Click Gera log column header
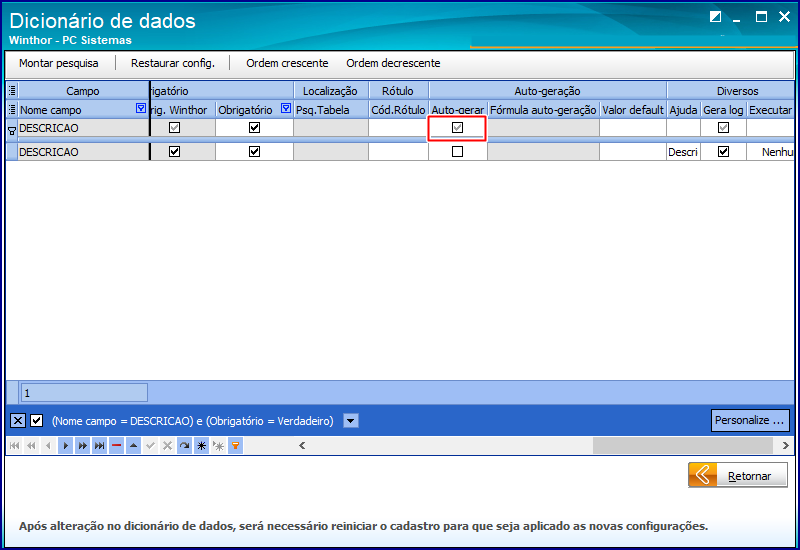Screen dimensions: 800x550 coord(723,110)
